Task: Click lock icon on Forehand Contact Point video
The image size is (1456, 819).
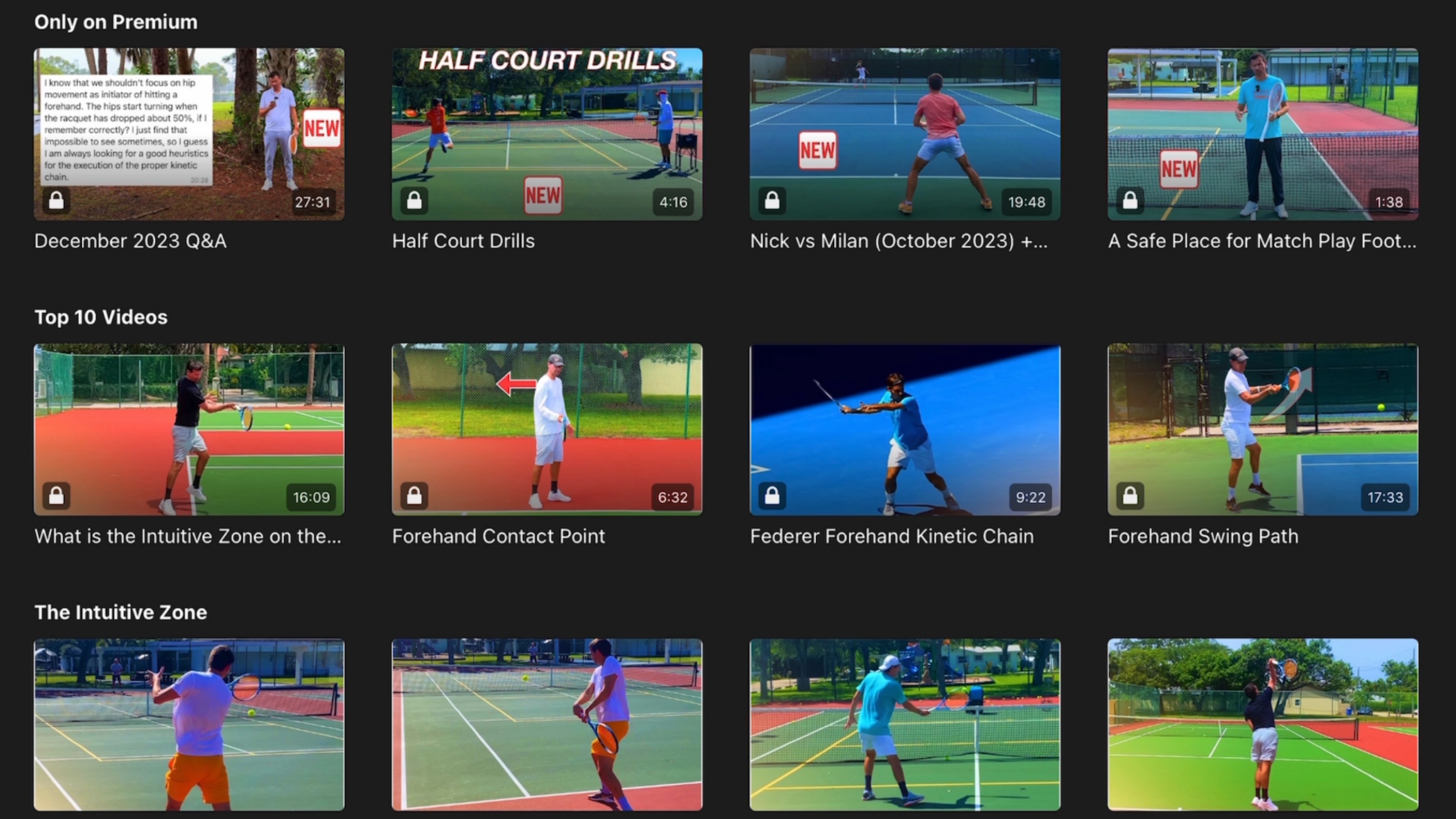Action: pyautogui.click(x=414, y=496)
